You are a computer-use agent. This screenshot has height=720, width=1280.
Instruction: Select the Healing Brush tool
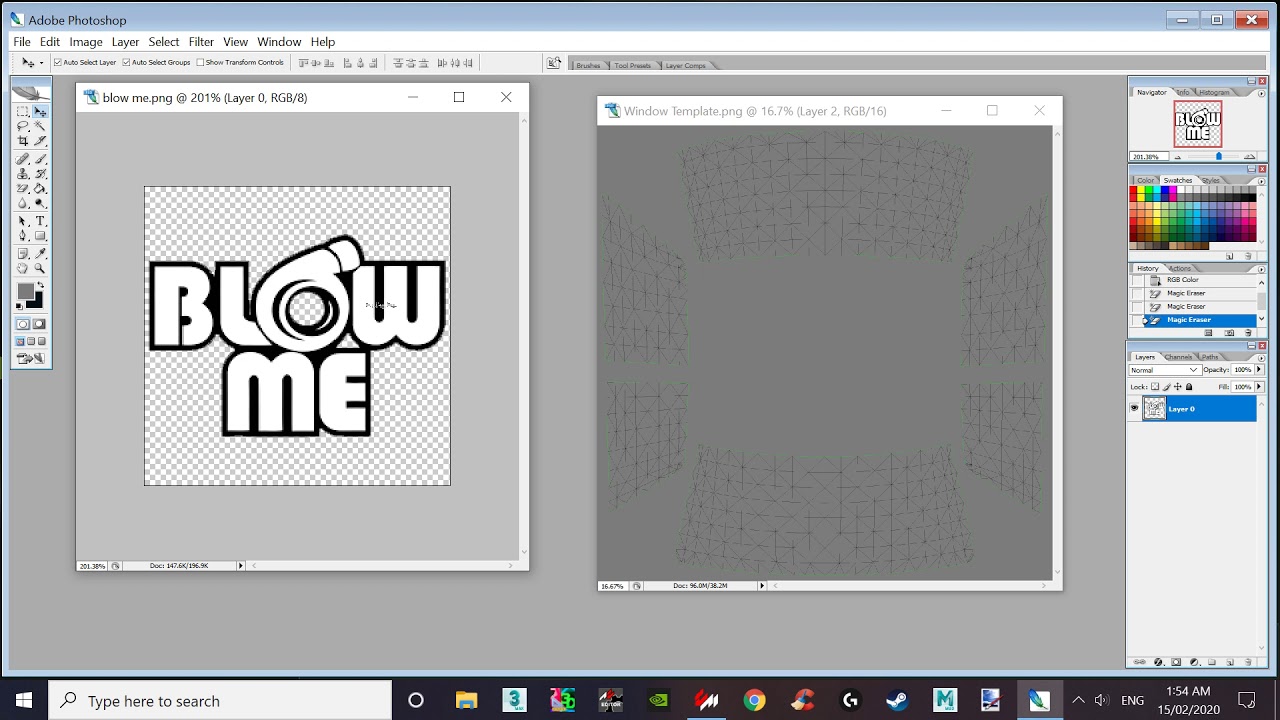22,158
